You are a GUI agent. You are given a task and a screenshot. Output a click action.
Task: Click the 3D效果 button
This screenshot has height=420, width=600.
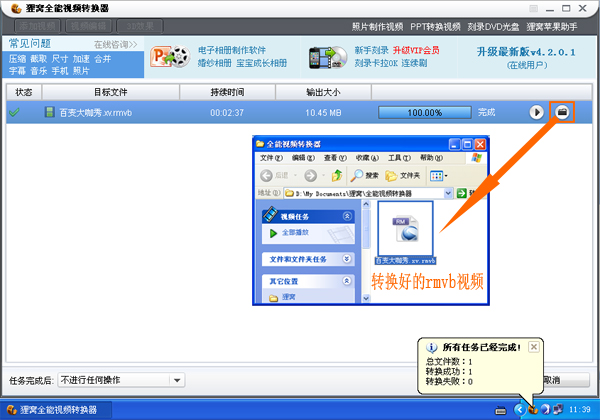(x=140, y=26)
